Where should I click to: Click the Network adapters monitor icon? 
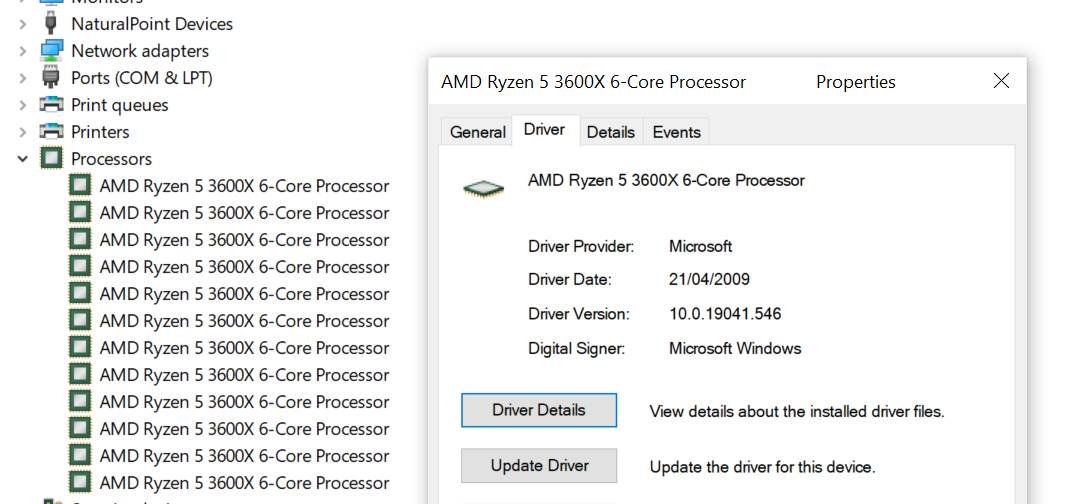(x=52, y=51)
